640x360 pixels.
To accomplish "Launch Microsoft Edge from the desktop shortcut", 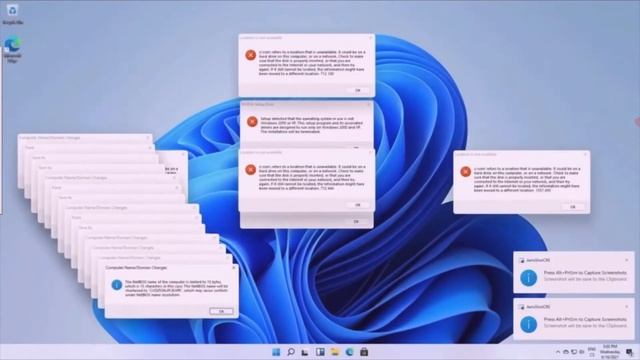I will [x=13, y=49].
